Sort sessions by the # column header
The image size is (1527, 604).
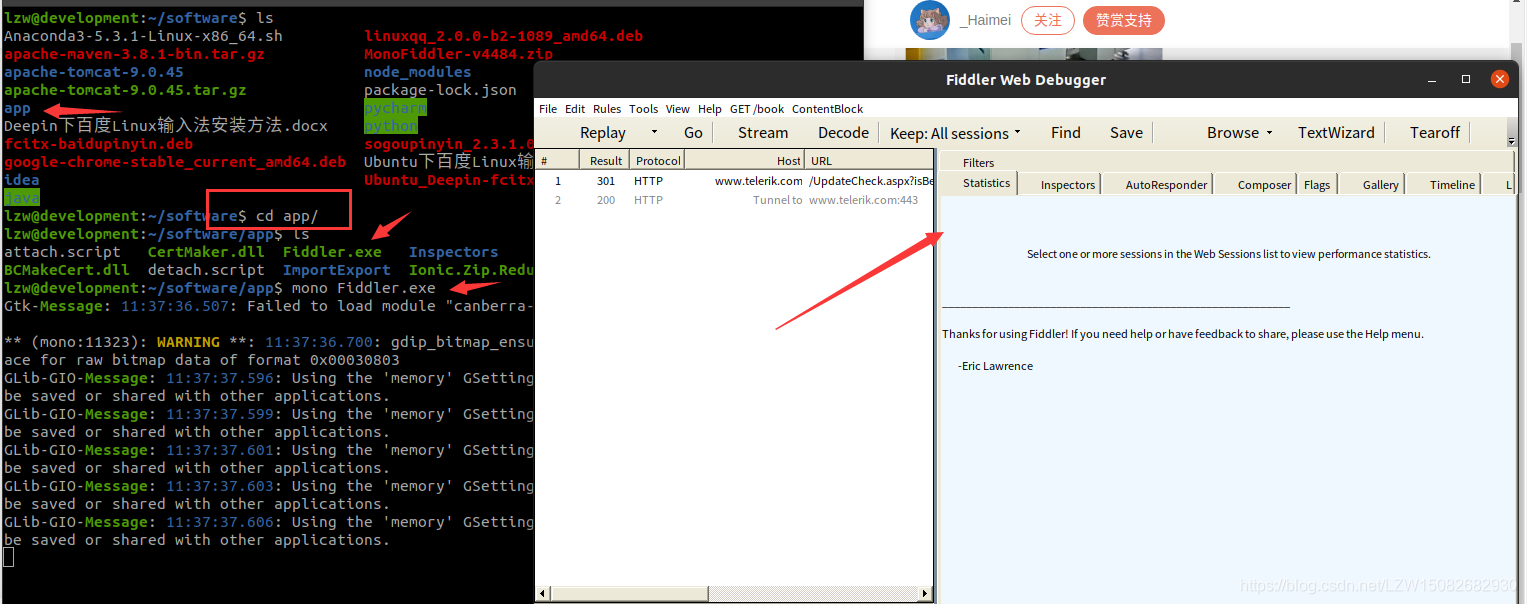click(557, 160)
